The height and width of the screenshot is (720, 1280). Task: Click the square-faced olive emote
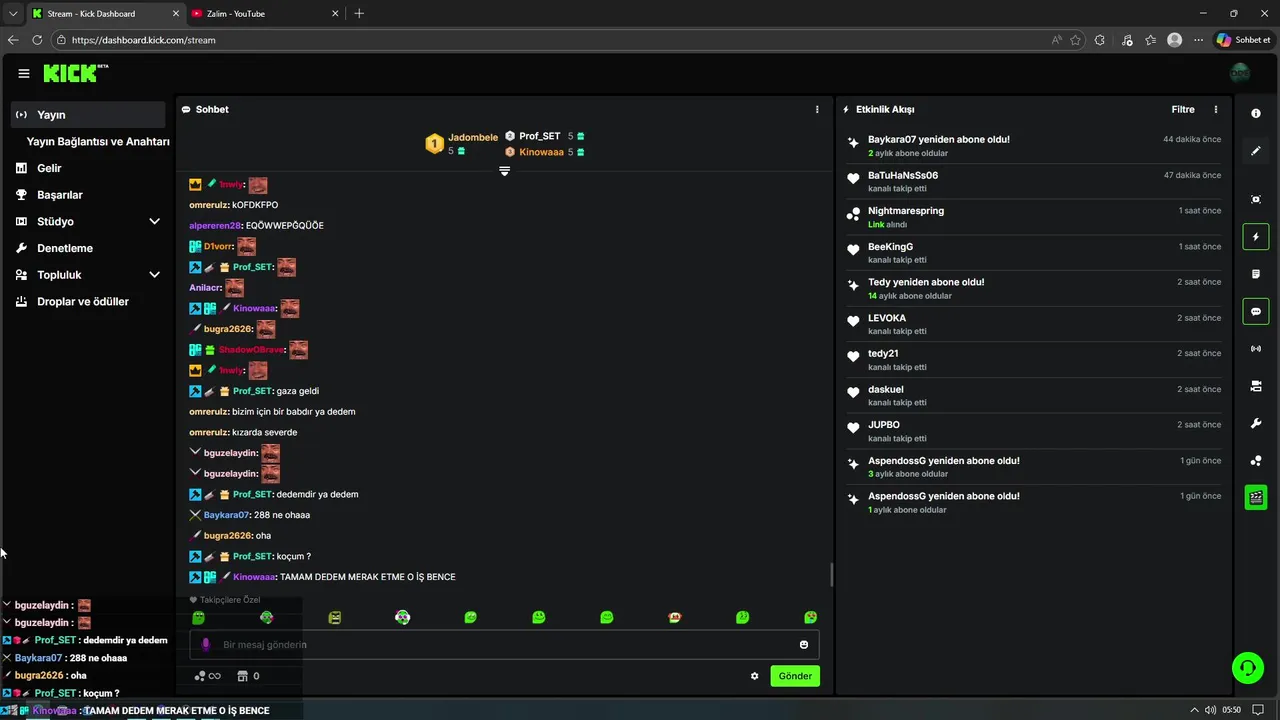[335, 618]
